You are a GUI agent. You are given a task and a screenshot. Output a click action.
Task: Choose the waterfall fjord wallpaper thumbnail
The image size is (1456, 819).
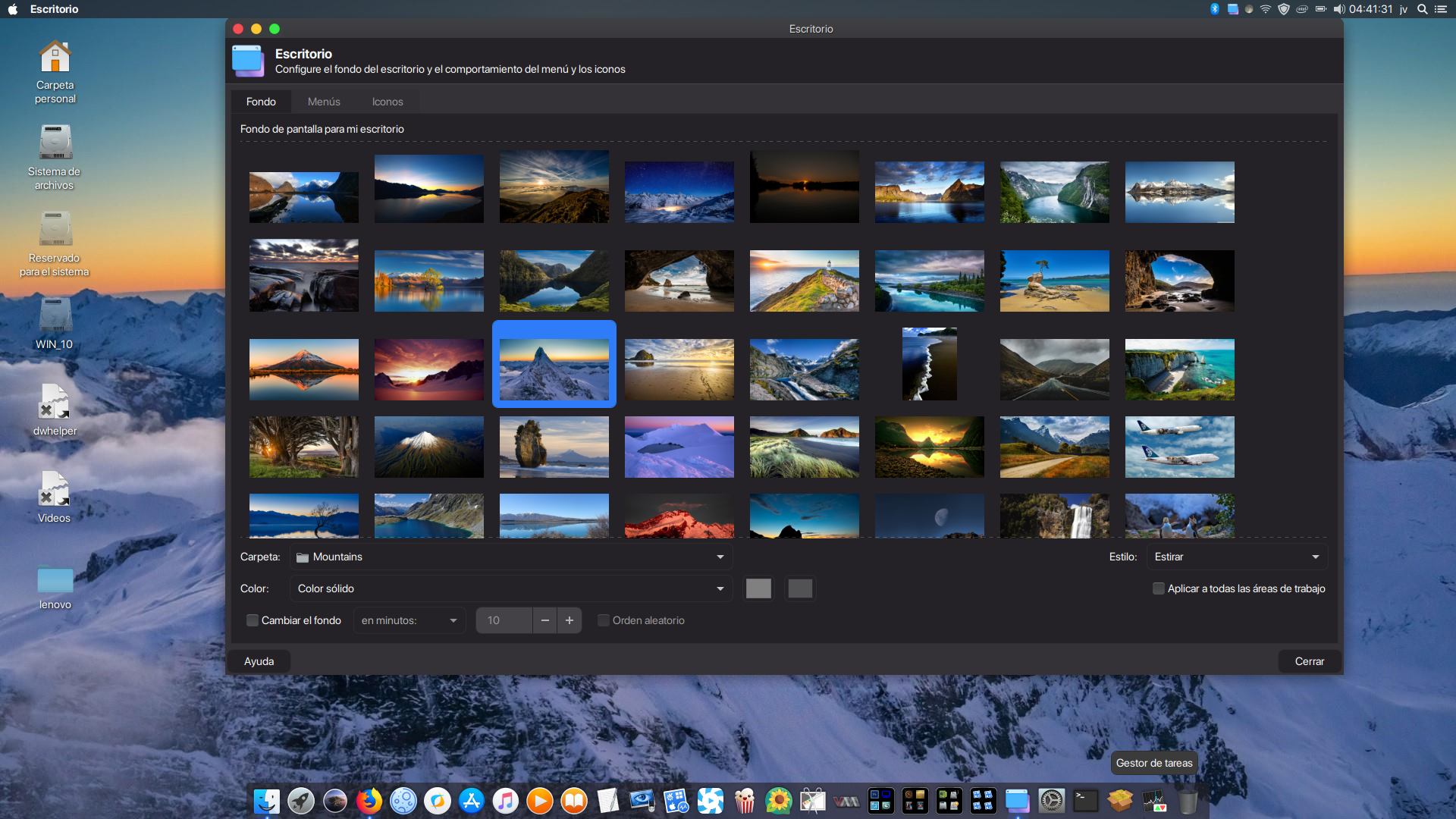click(1055, 192)
